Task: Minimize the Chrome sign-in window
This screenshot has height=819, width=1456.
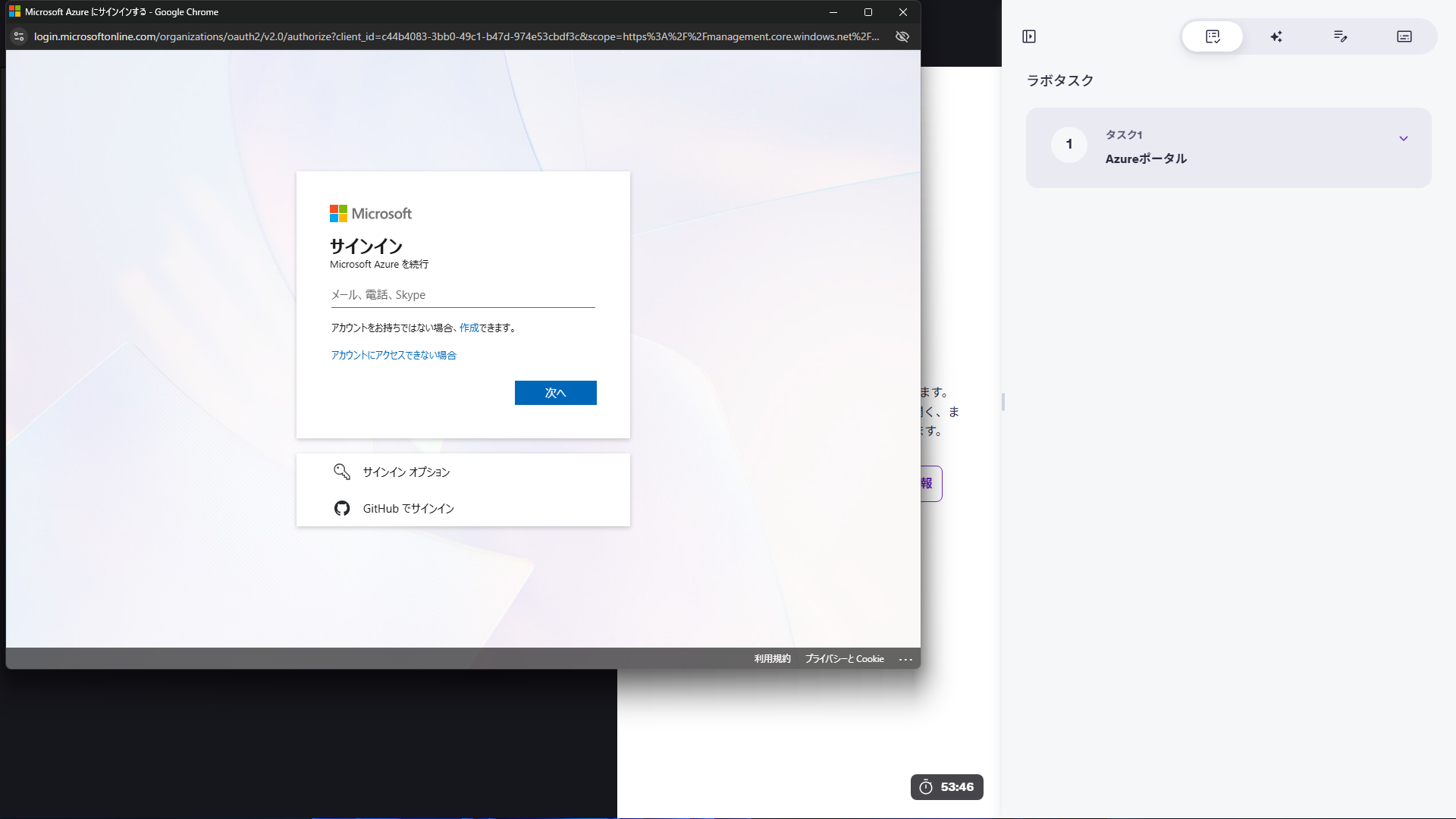Action: (x=833, y=12)
